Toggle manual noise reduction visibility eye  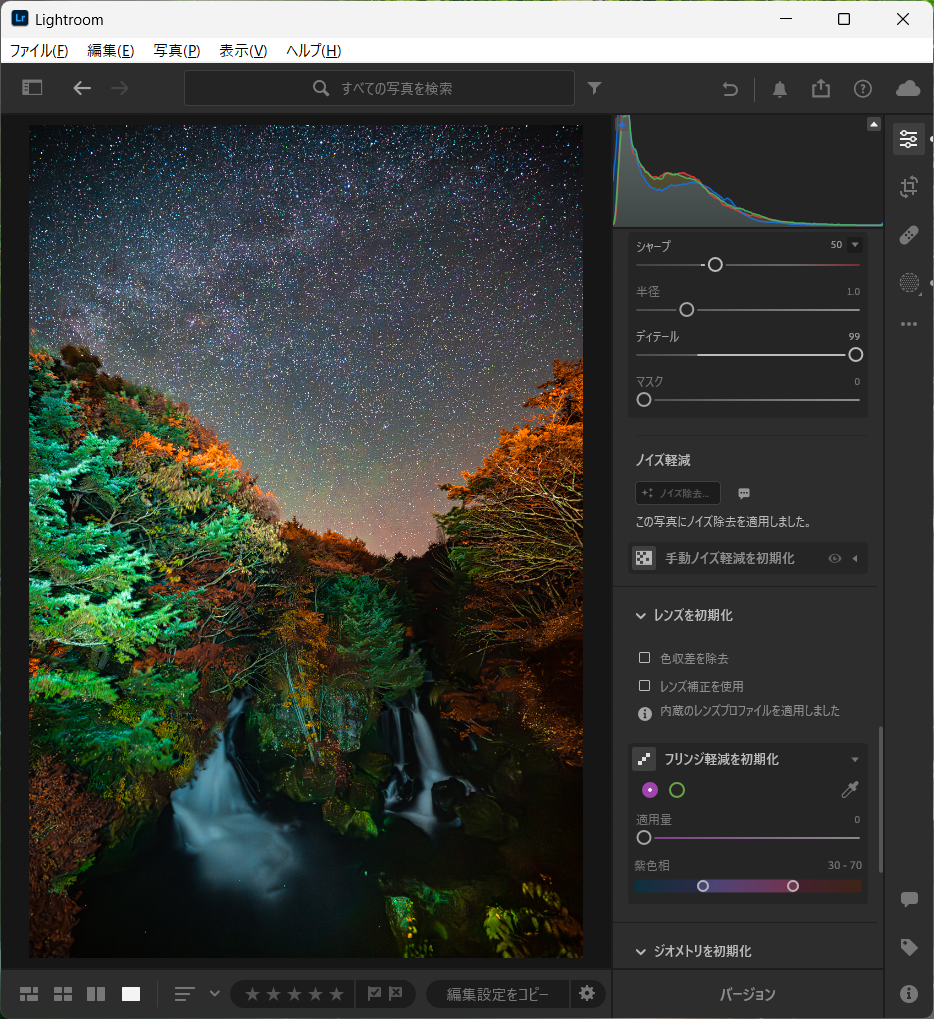(x=835, y=558)
